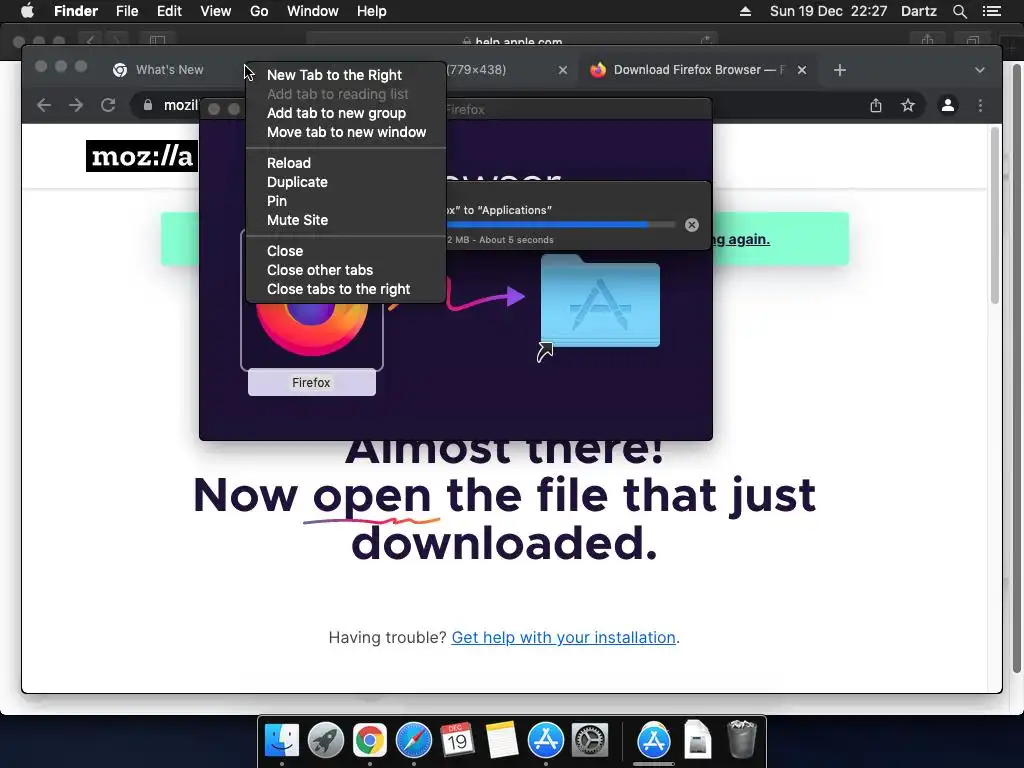1024x768 pixels.
Task: Cancel the copy to Applications progress
Action: click(x=692, y=225)
